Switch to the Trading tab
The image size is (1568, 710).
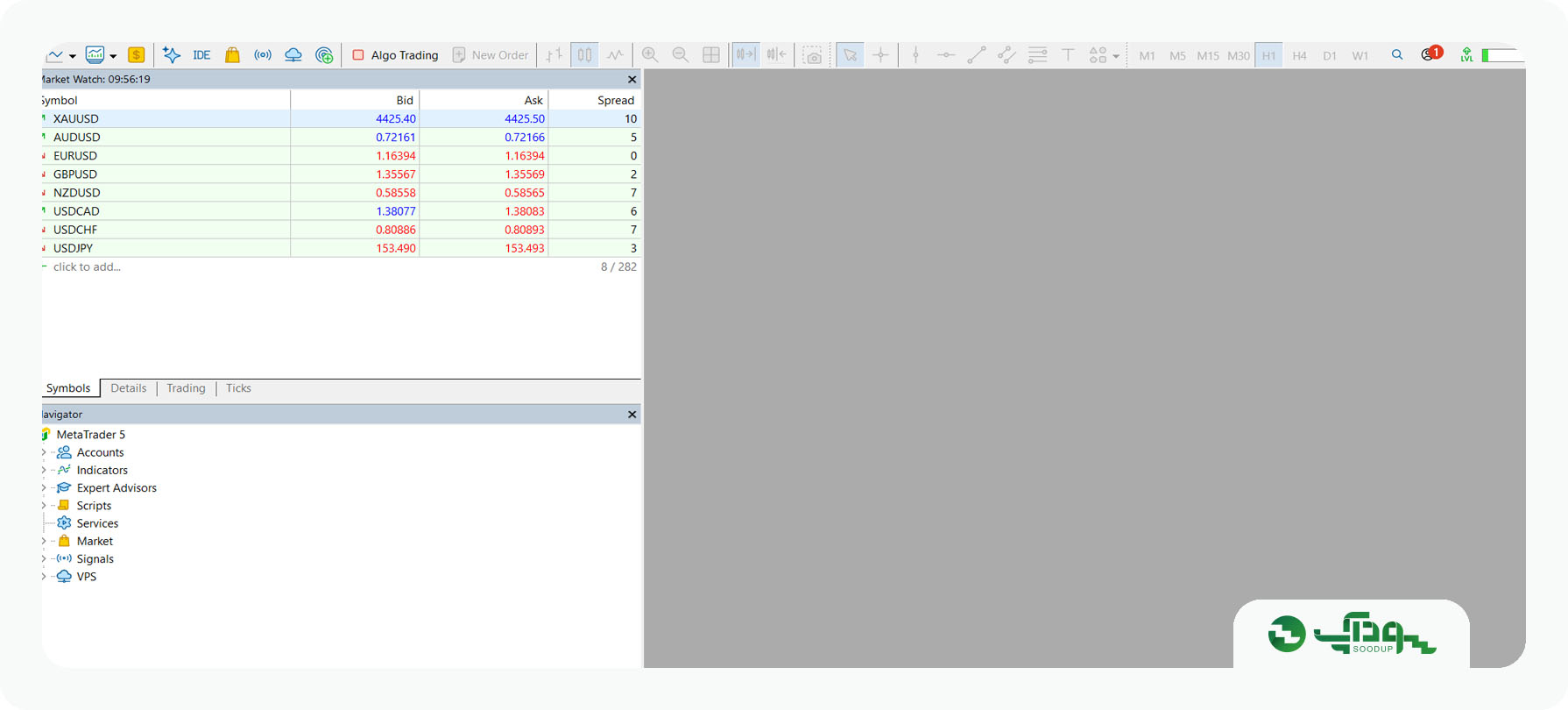[186, 388]
